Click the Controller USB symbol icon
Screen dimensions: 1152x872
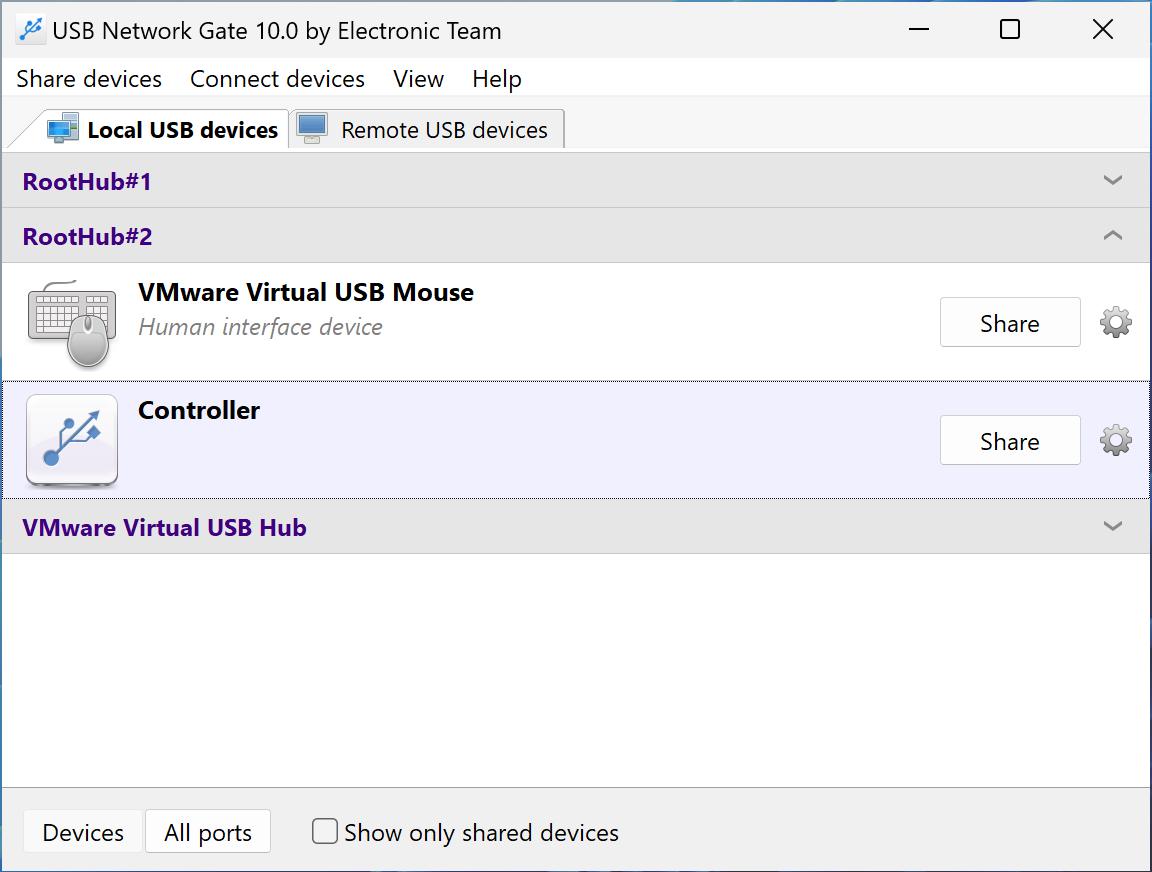(72, 440)
